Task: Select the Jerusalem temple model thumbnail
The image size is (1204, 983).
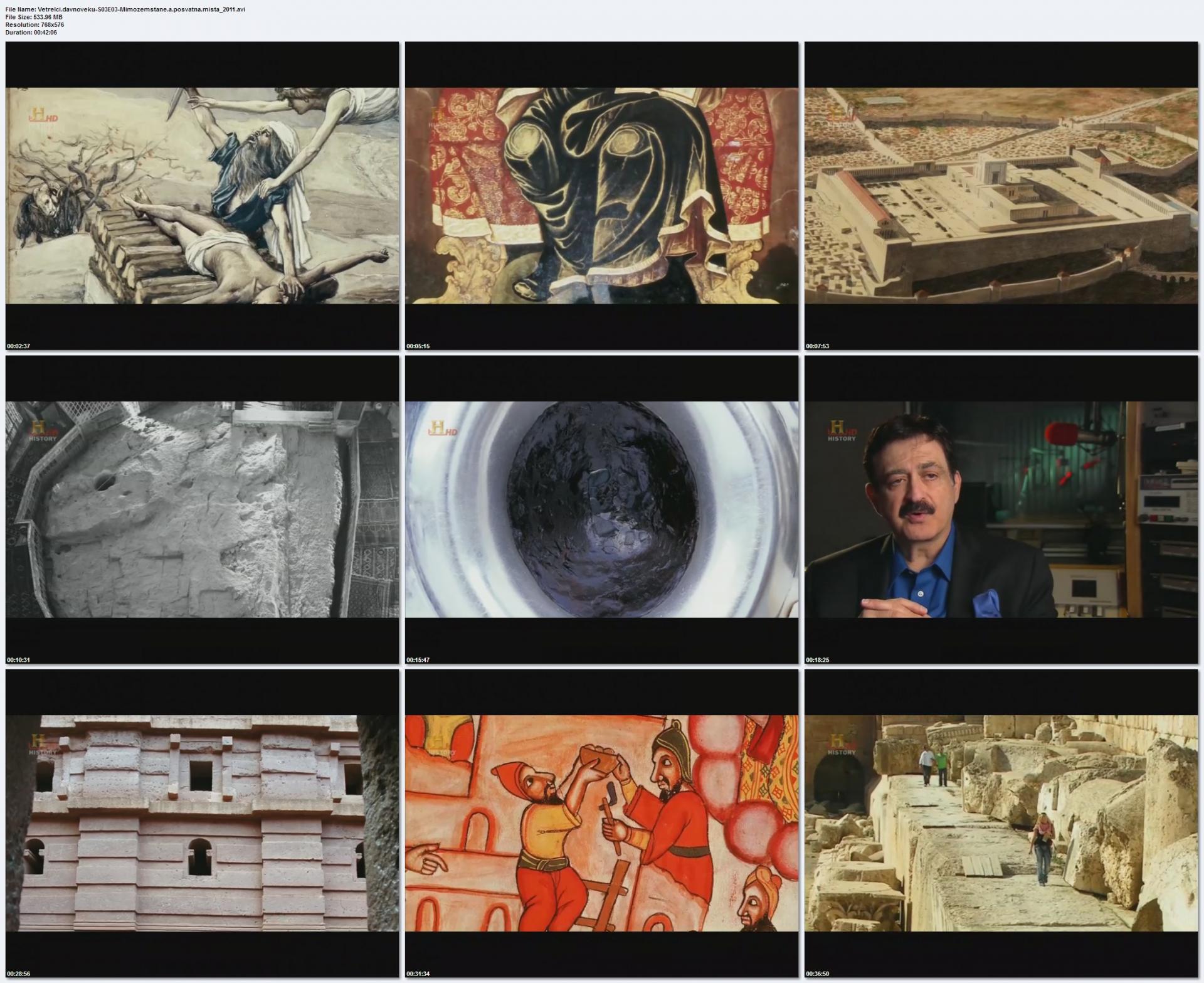Action: point(1001,196)
